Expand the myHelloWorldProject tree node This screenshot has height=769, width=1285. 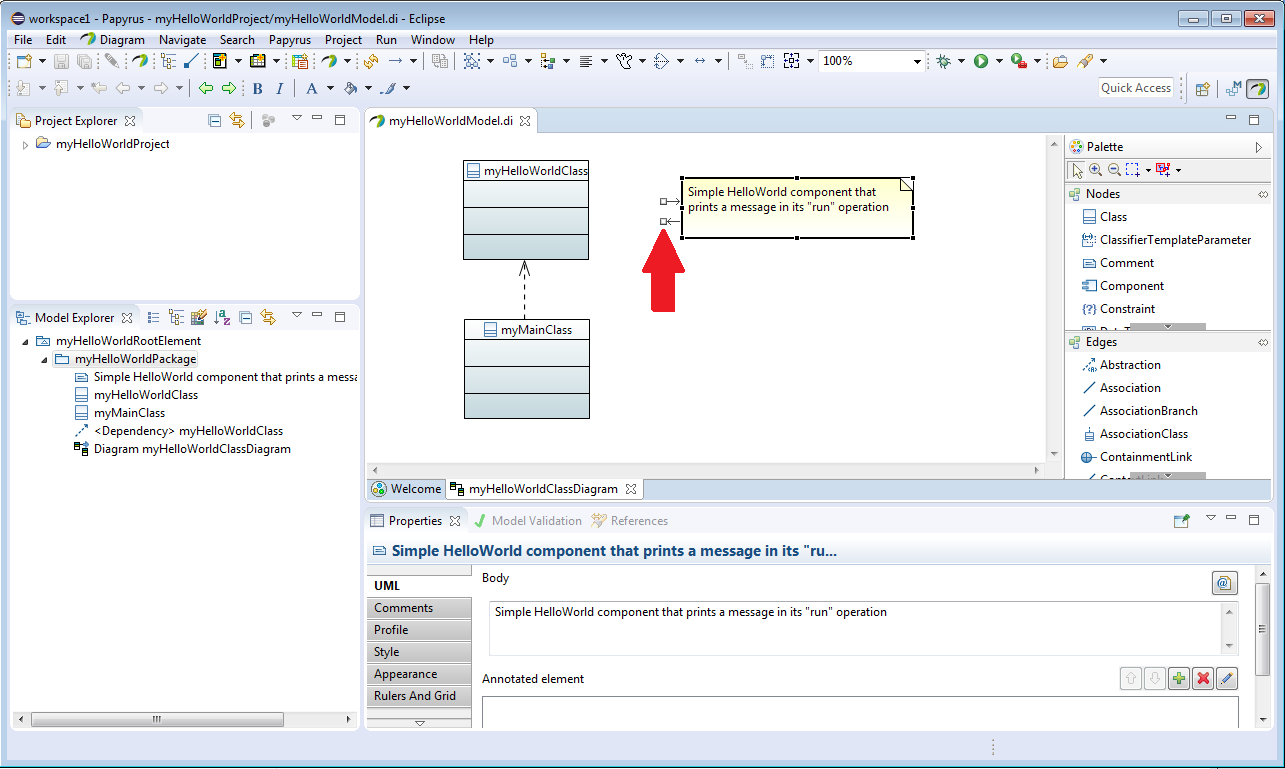pyautogui.click(x=26, y=144)
